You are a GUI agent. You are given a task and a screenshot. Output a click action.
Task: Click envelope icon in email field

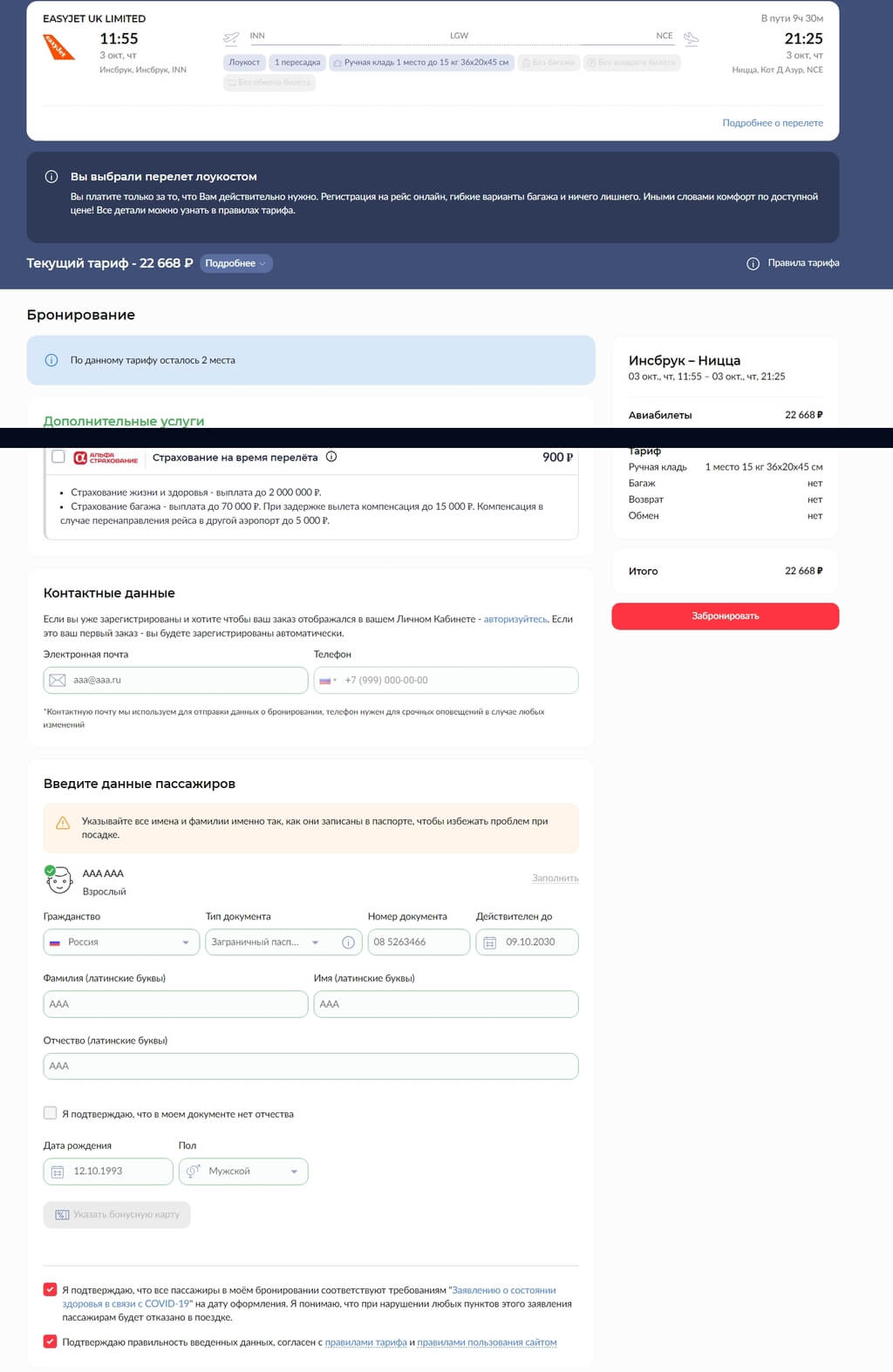(58, 680)
